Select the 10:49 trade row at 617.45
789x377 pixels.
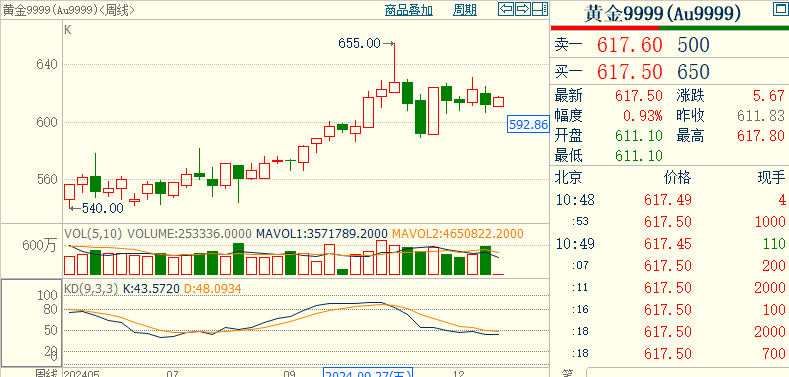tap(670, 244)
